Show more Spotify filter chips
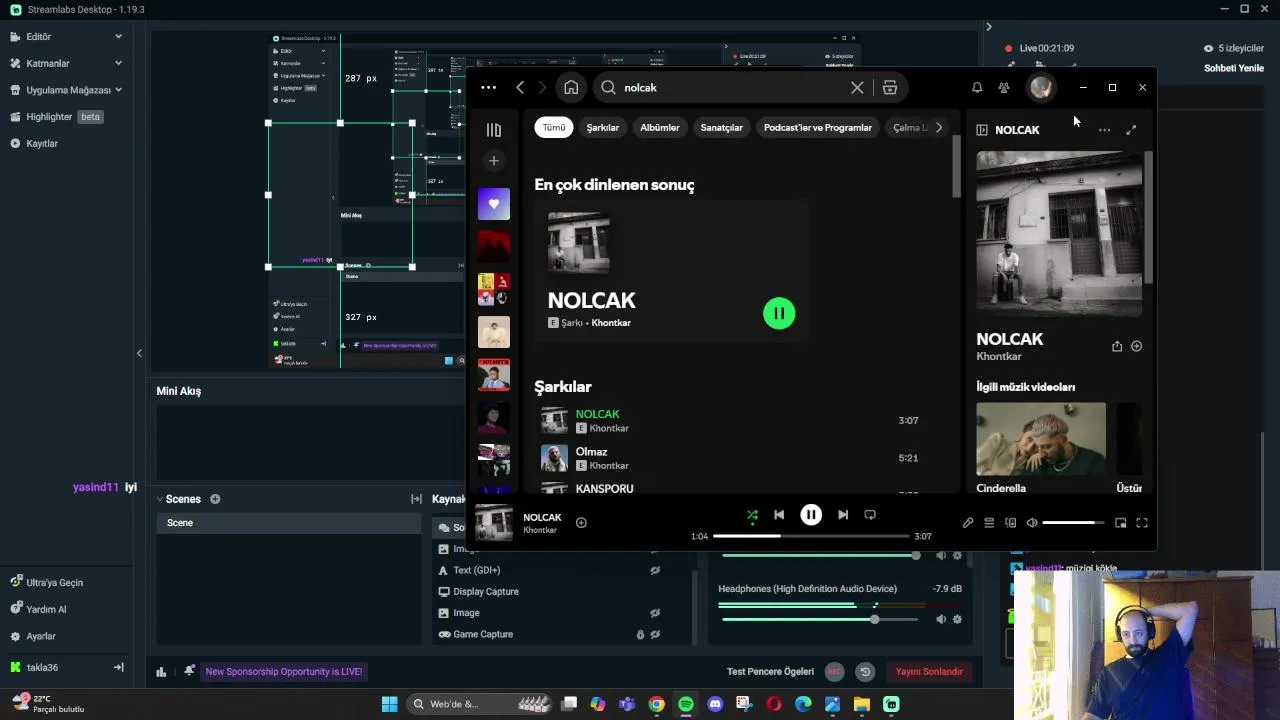 (938, 127)
